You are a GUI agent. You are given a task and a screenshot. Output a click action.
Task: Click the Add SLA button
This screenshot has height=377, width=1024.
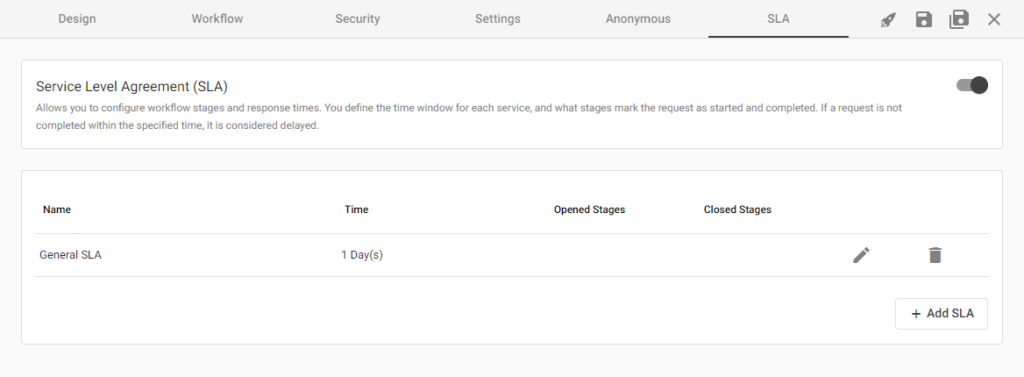(x=941, y=314)
